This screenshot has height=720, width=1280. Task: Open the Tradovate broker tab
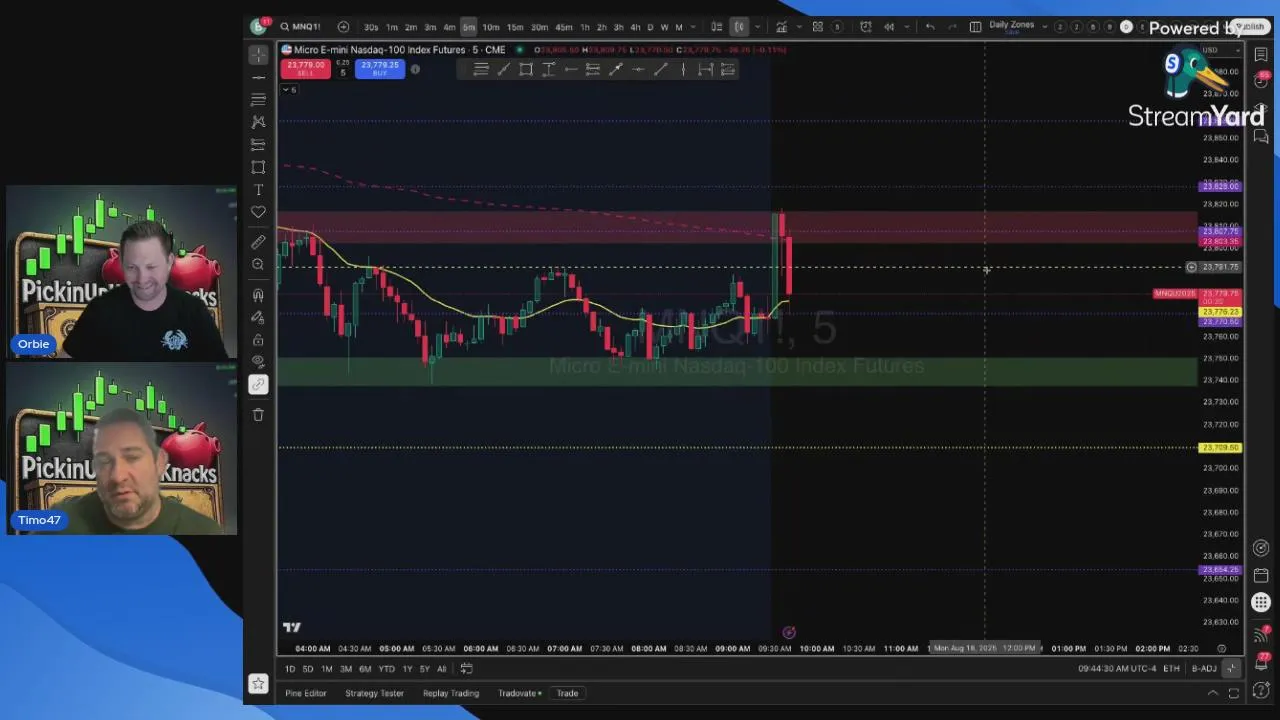coord(519,693)
